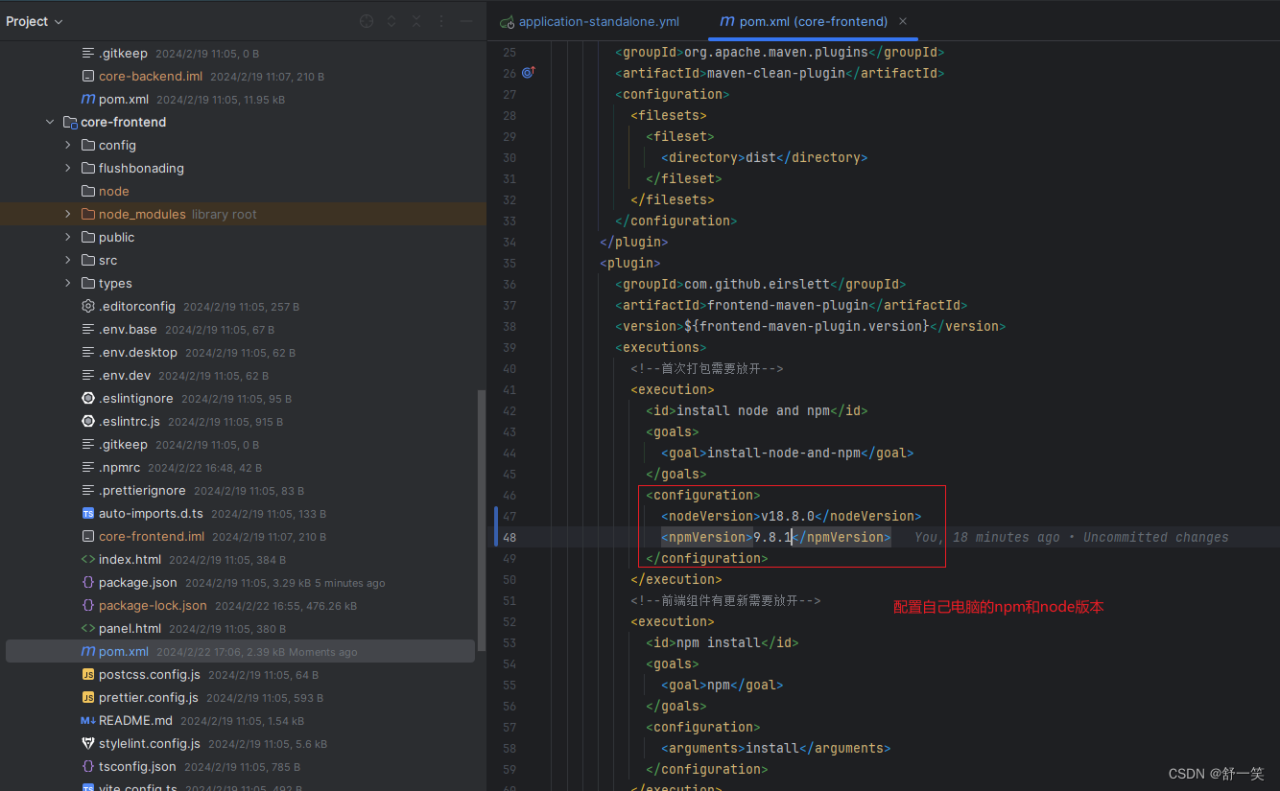Click Maven icon on pom.xml editor tab

pyautogui.click(x=727, y=21)
